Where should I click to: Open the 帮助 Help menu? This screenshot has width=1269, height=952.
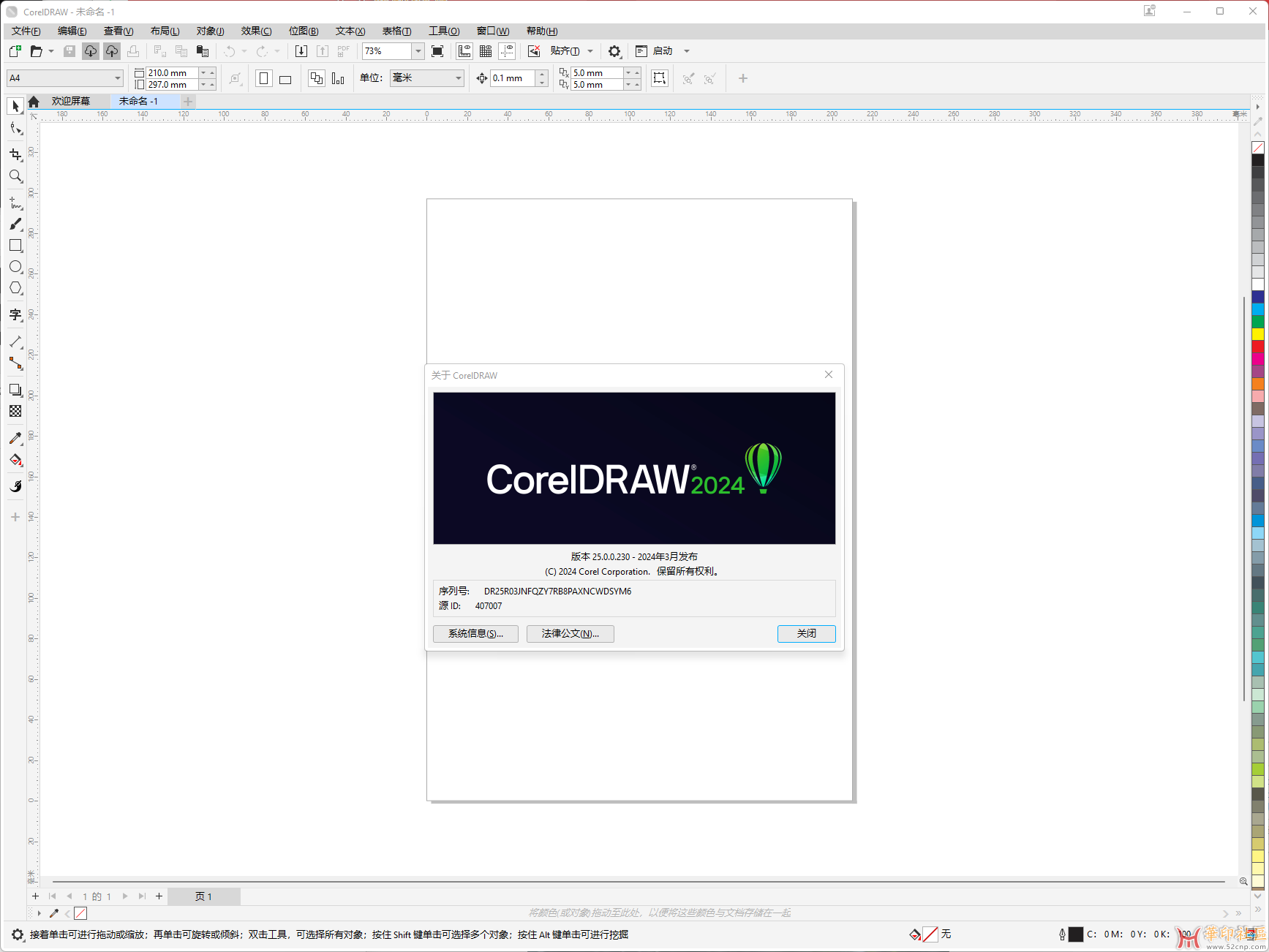(541, 31)
